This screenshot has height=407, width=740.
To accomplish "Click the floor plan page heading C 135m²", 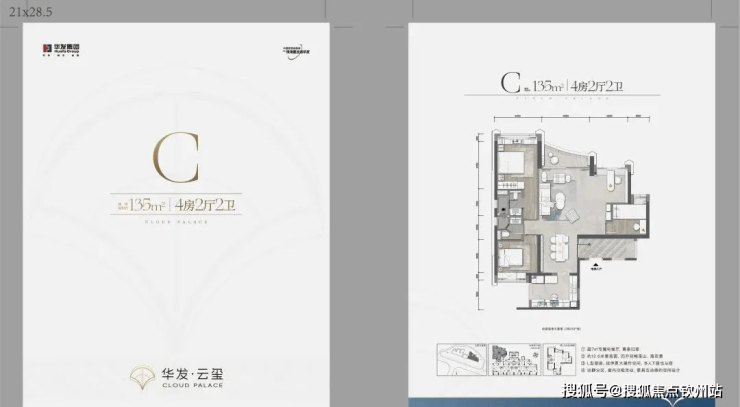I will coord(562,84).
